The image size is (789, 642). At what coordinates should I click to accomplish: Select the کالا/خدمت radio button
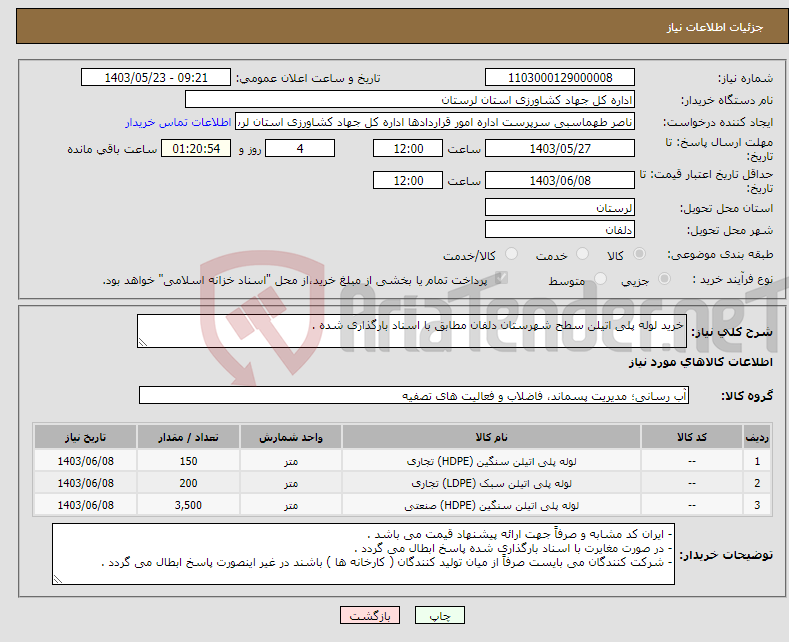coord(511,254)
